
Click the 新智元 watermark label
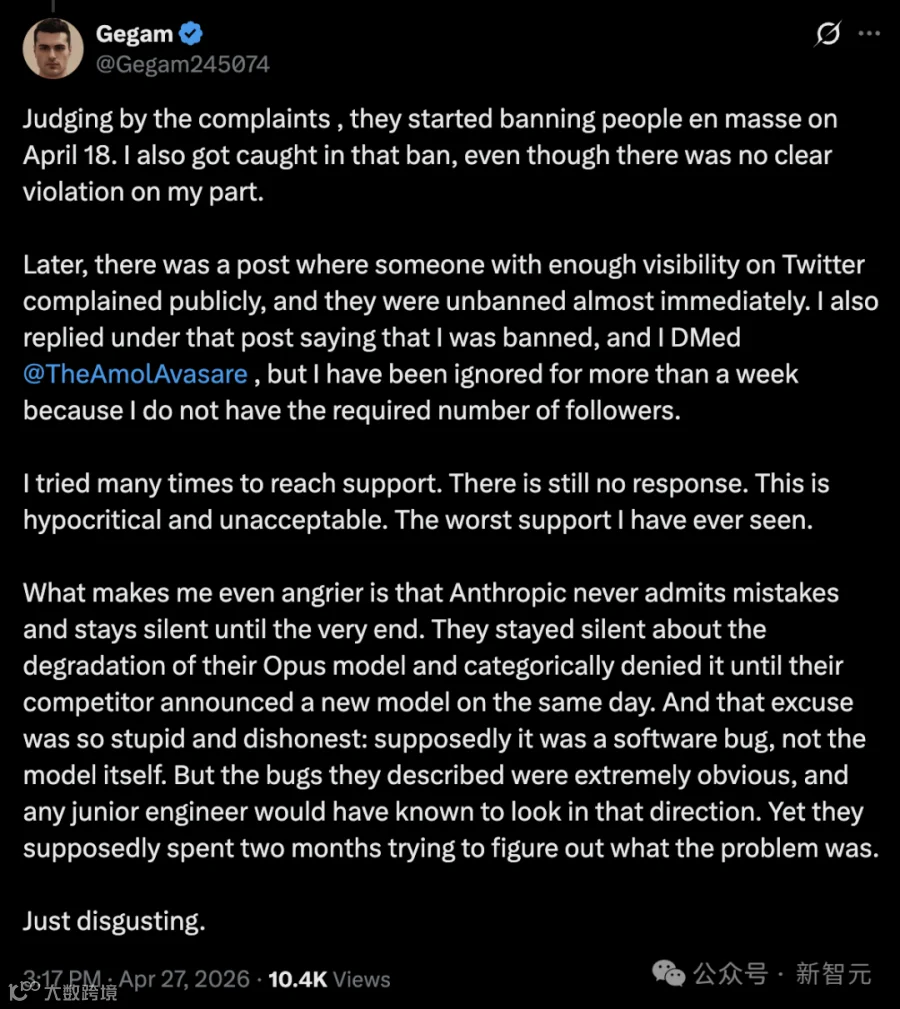click(833, 974)
